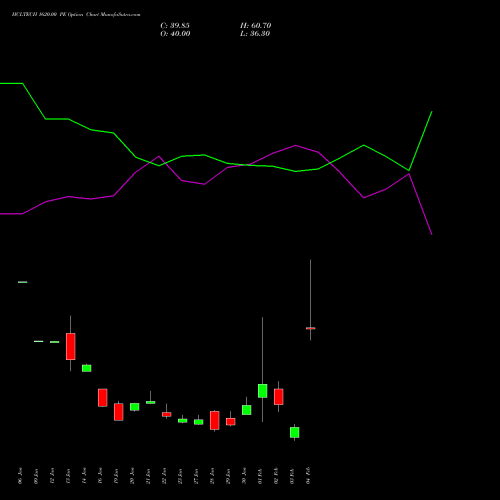This screenshot has height=500, width=500.
Task: Click the green candlestick above 14 Jan
Action: click(87, 368)
